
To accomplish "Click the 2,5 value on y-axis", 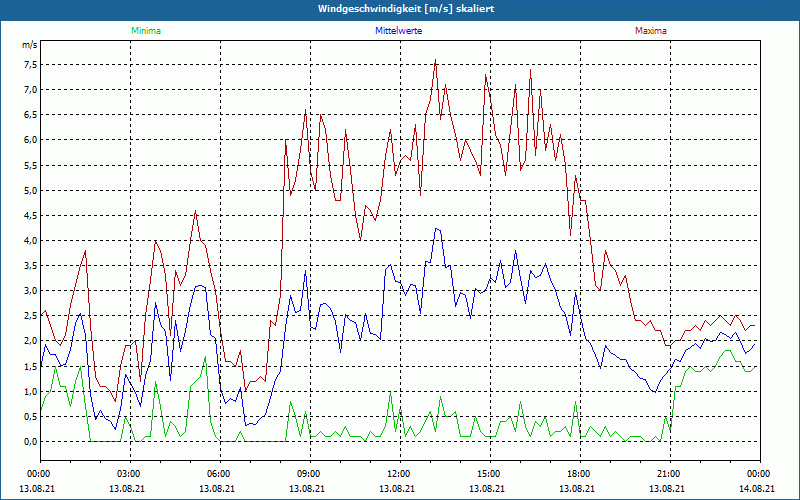I will [x=29, y=316].
